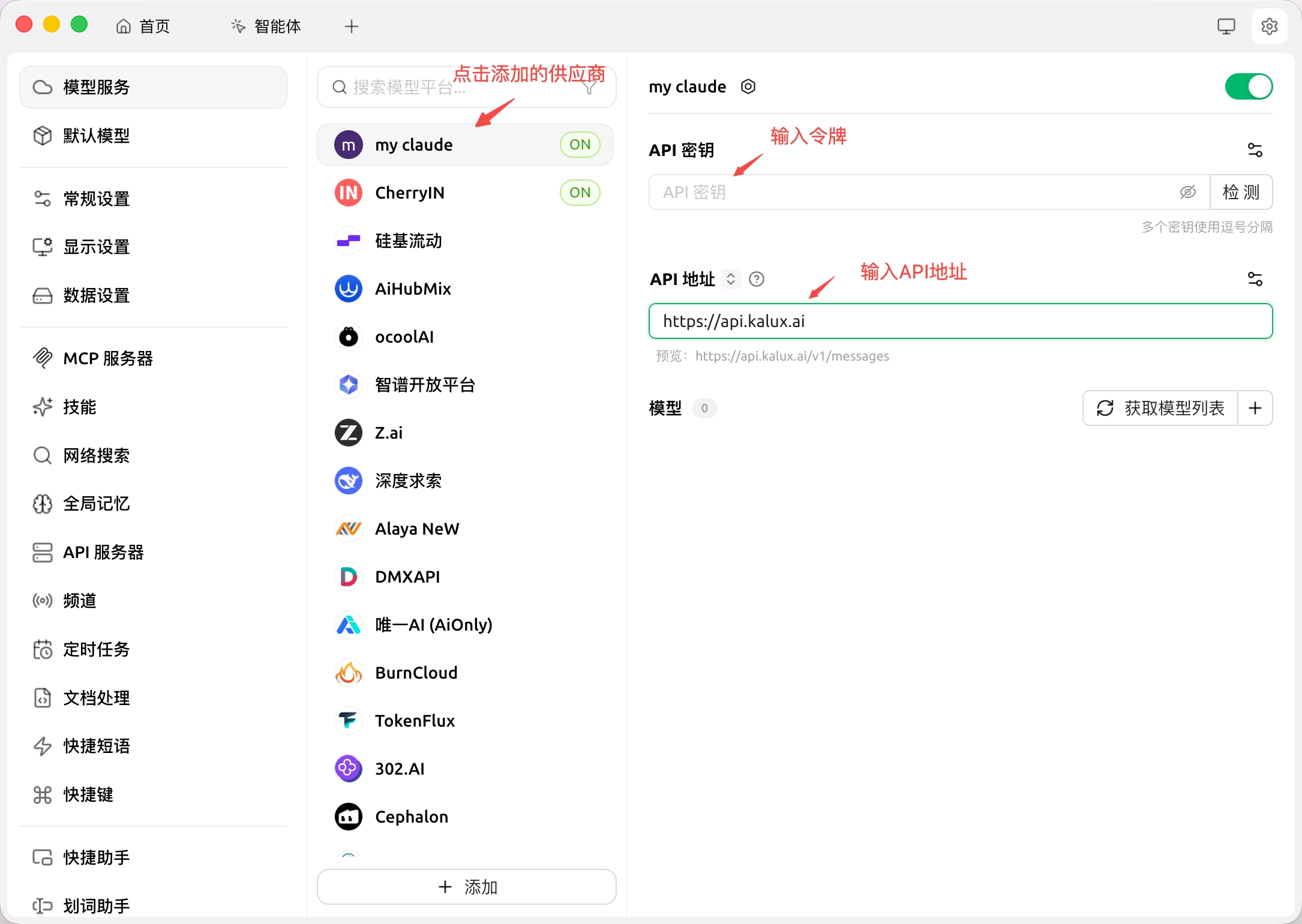The width and height of the screenshot is (1302, 924).
Task: Open MCP 服务器 settings
Action: 153,358
